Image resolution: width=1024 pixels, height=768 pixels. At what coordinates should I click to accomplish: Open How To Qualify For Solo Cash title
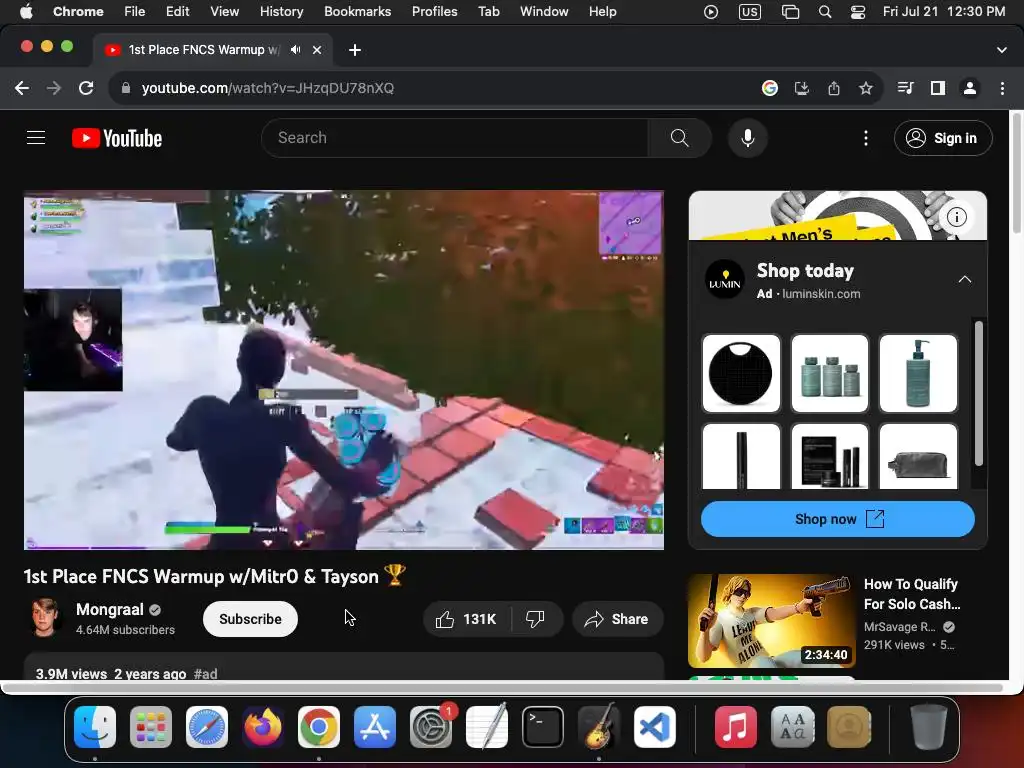(x=912, y=594)
